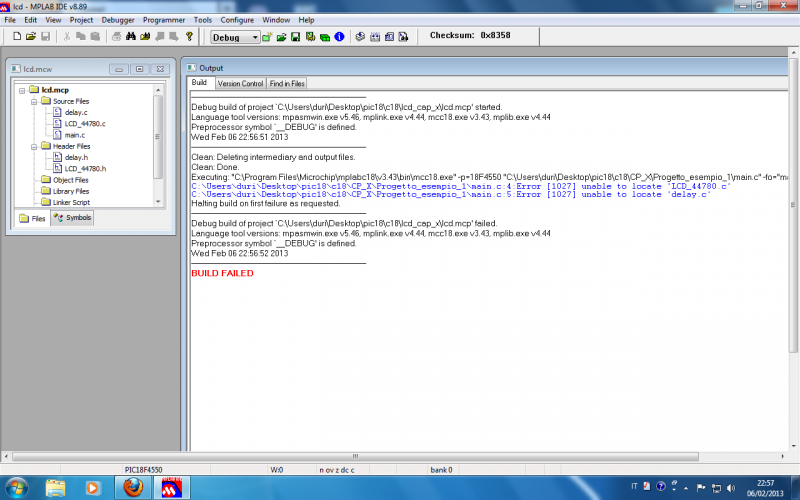Collapse the Source Files folder

coord(34,102)
